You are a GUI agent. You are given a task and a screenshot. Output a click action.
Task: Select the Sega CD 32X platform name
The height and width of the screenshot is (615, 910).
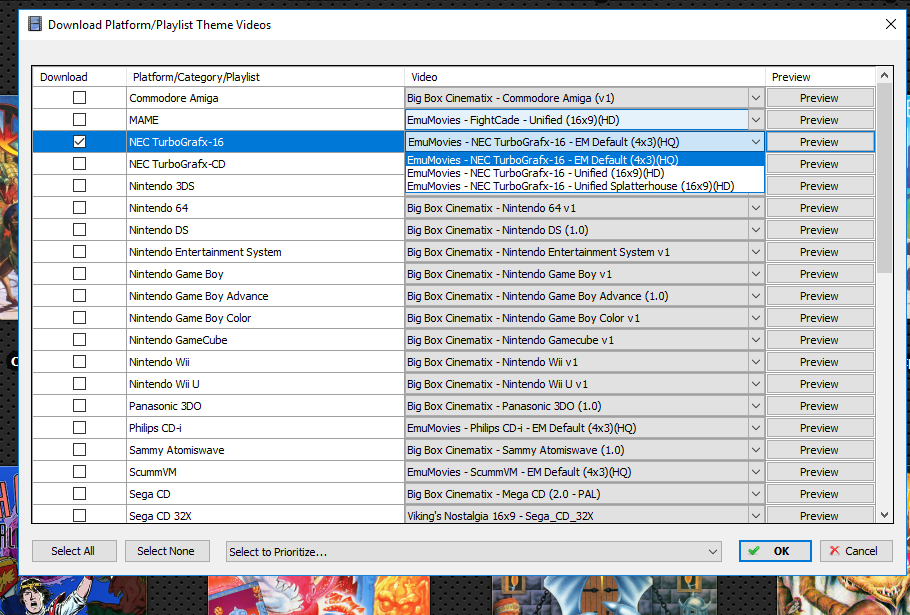(x=160, y=516)
